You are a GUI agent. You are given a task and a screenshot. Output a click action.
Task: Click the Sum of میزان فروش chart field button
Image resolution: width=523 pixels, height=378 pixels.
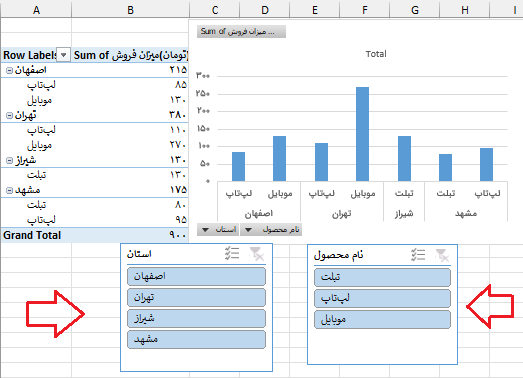pos(241,32)
